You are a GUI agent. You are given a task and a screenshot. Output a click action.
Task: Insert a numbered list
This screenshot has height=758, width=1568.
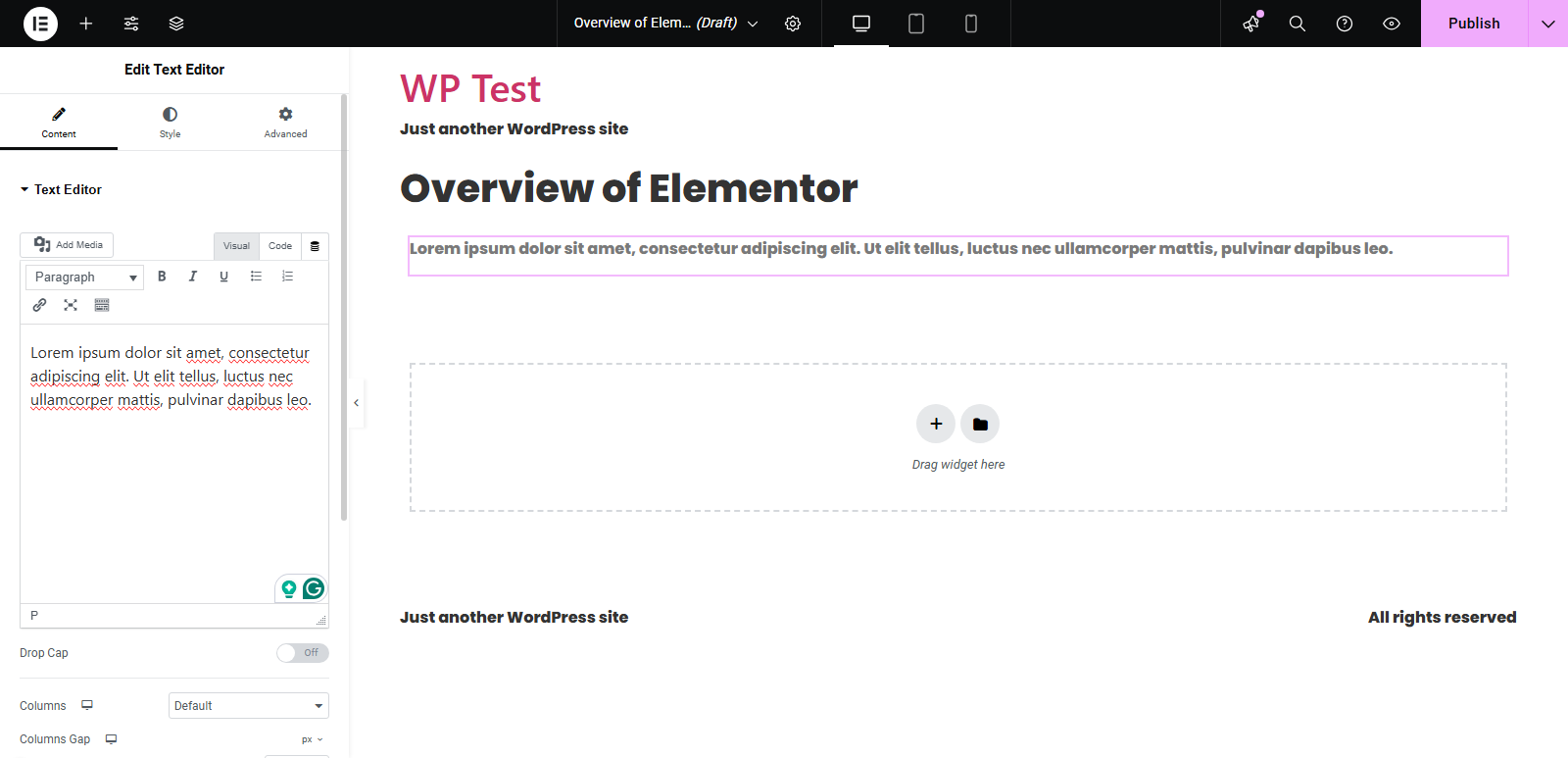(x=287, y=277)
